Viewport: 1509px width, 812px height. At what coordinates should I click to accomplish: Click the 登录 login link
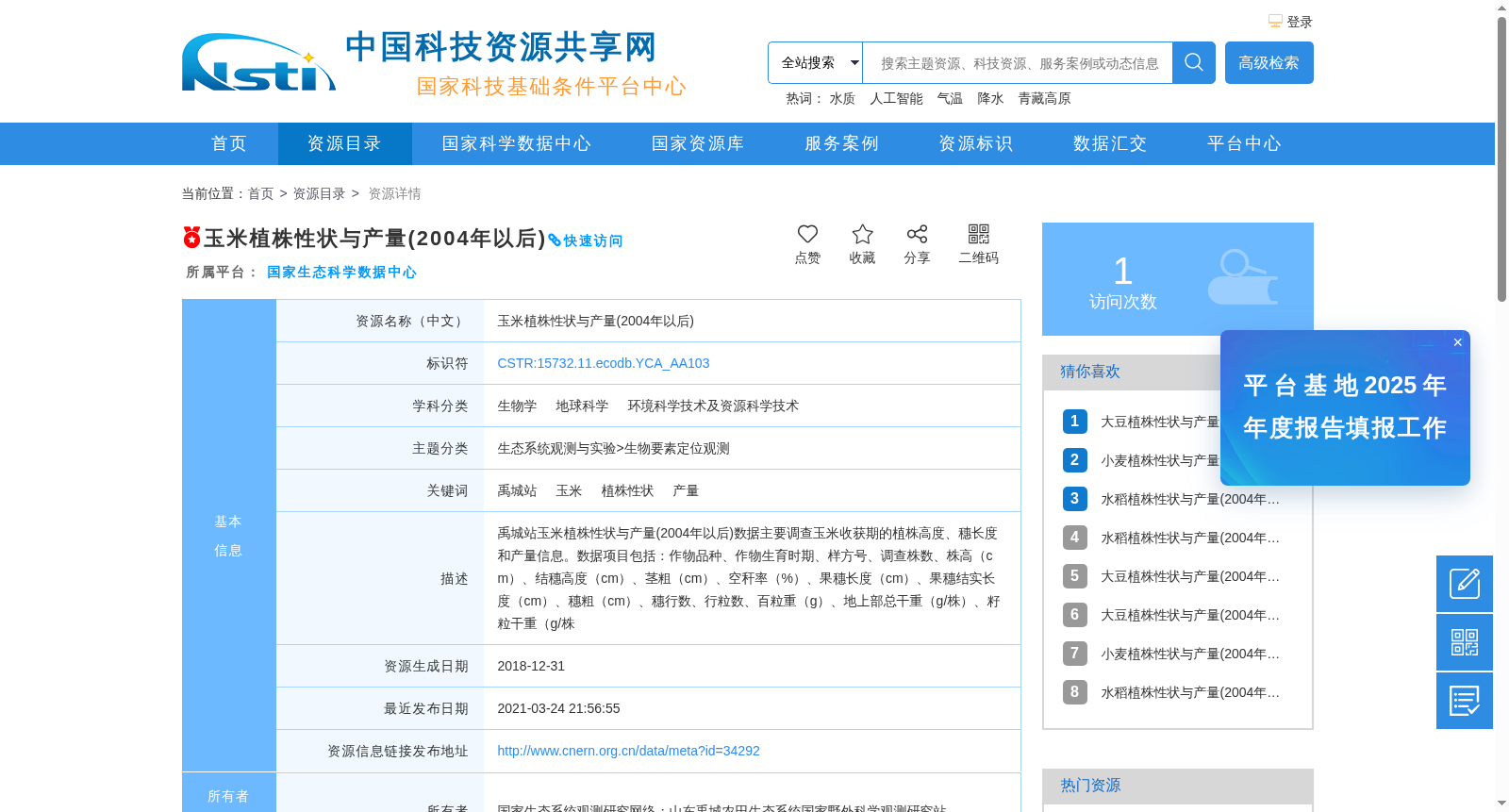tap(1299, 22)
